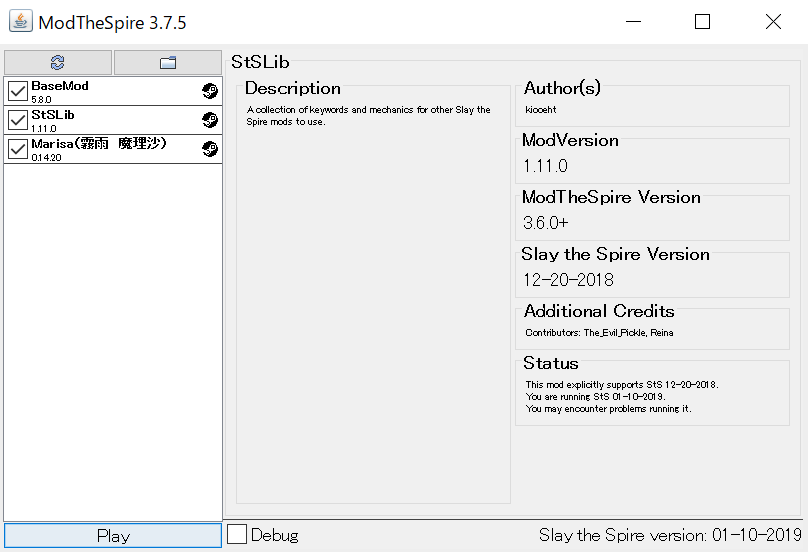The image size is (808, 552).
Task: Click the Play button
Action: point(113,536)
